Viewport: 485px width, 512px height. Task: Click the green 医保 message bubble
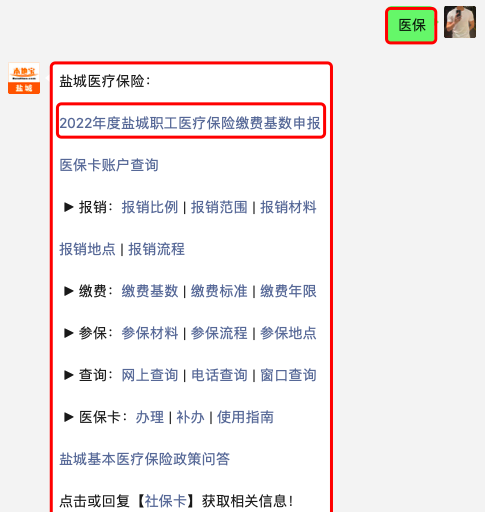coord(411,26)
